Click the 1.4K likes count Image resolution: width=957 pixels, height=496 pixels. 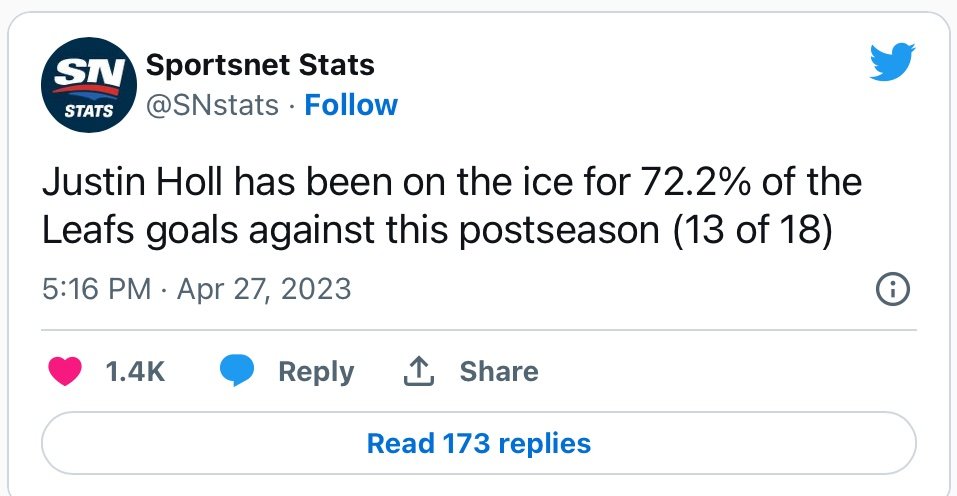[134, 371]
